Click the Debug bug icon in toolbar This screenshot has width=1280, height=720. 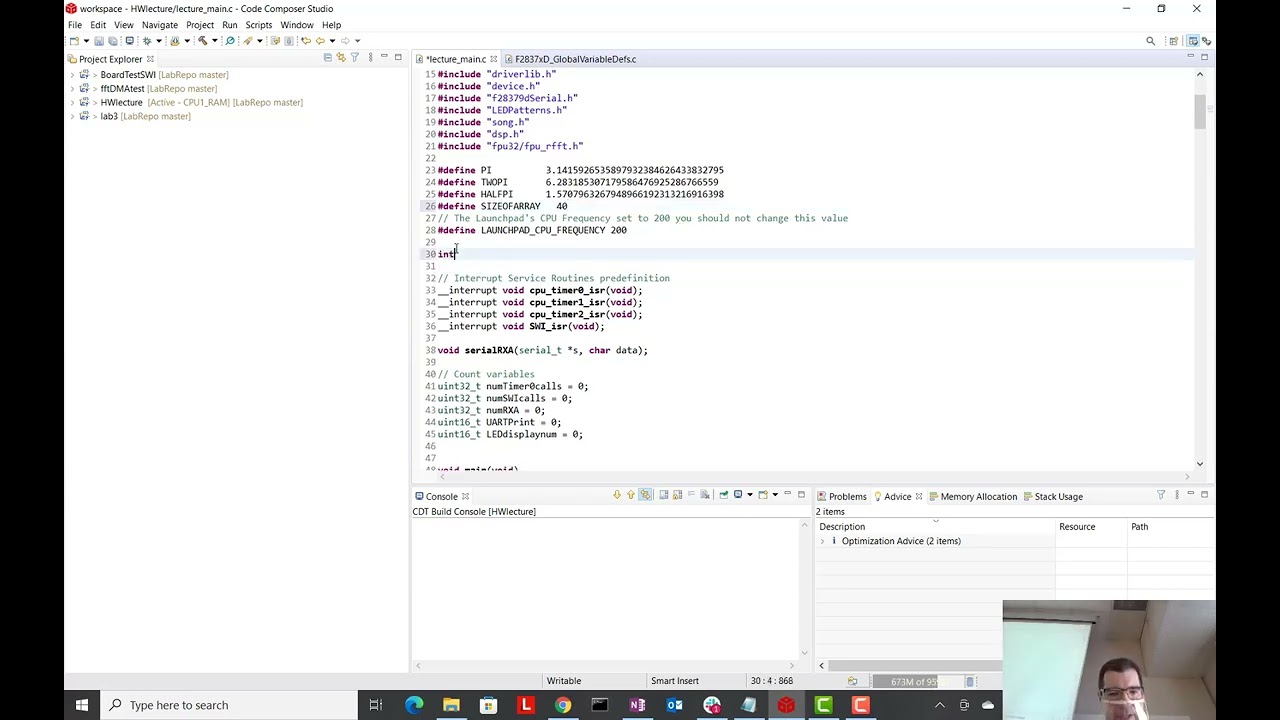tap(147, 41)
